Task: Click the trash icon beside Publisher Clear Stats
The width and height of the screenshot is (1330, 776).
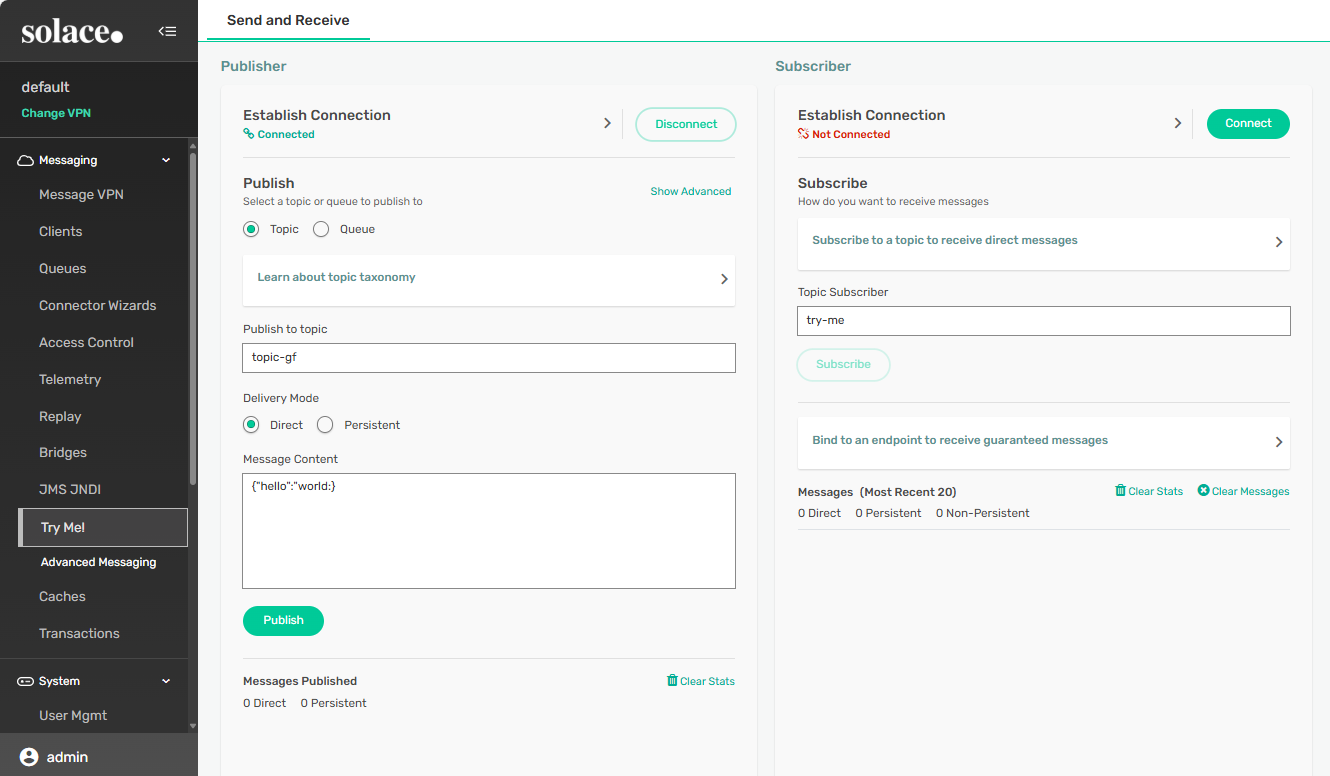Action: click(x=672, y=681)
